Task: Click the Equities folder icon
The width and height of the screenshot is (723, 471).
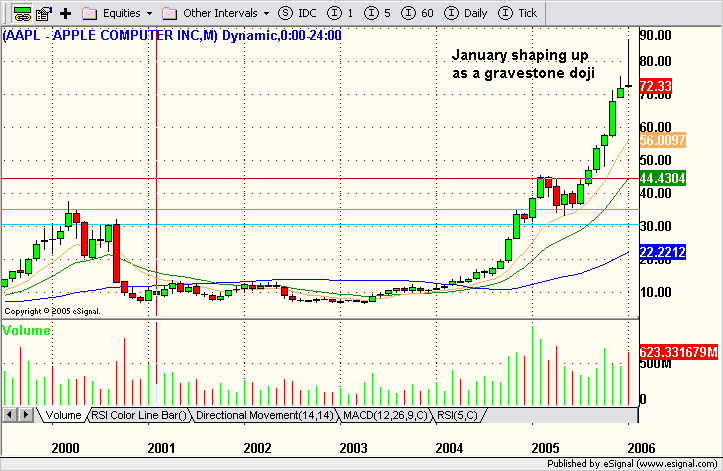Action: pos(89,14)
